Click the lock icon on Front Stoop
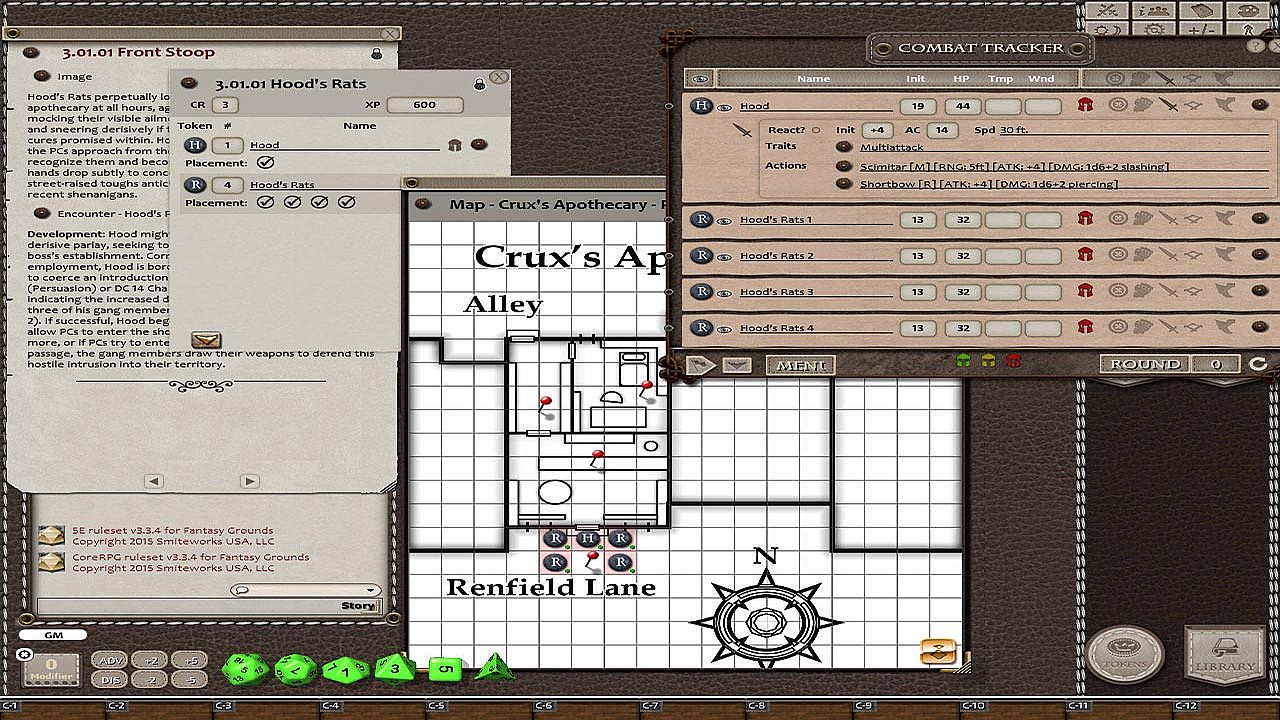Image resolution: width=1280 pixels, height=720 pixels. pos(376,53)
